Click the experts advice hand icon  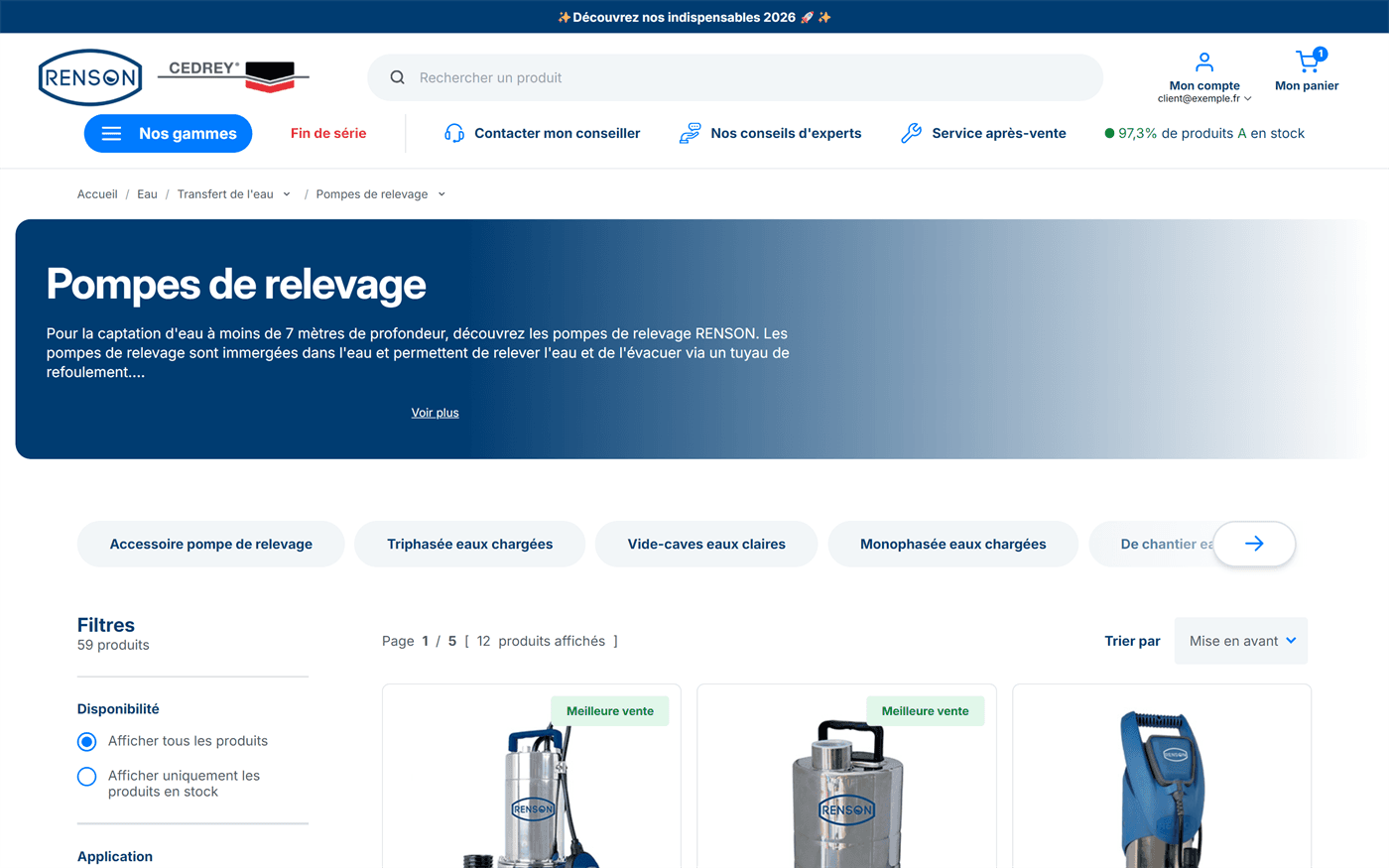point(690,133)
